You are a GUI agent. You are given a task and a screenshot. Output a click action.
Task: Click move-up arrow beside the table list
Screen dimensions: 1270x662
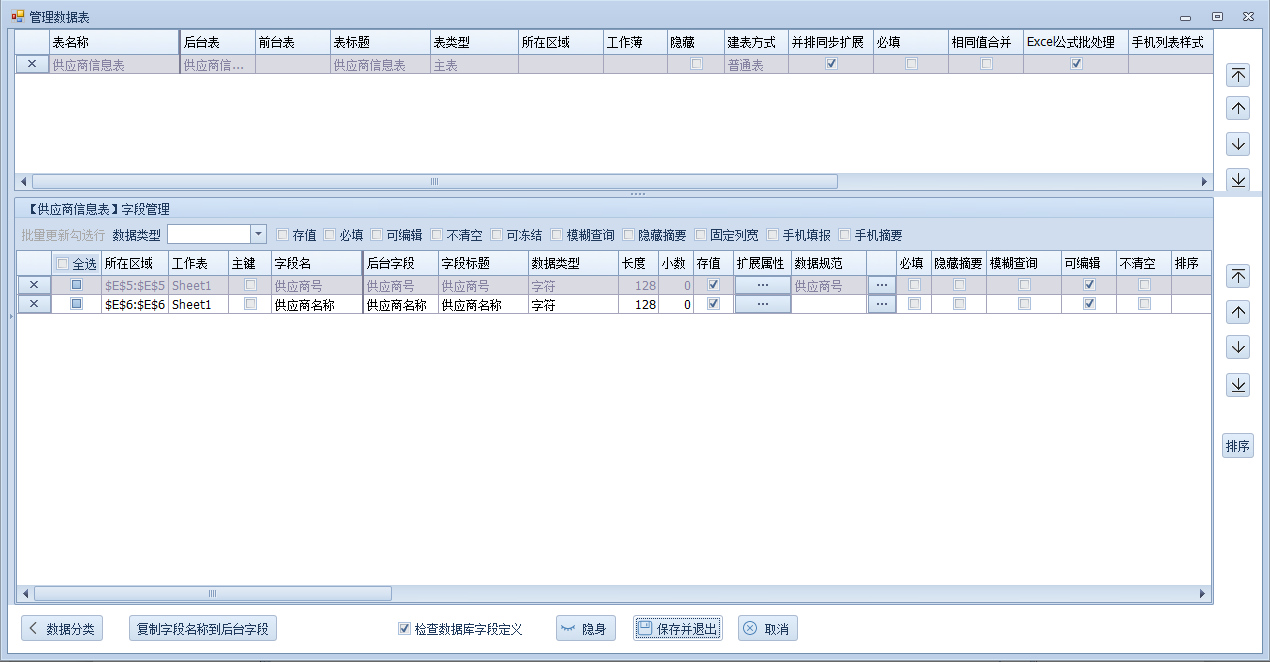pyautogui.click(x=1238, y=109)
